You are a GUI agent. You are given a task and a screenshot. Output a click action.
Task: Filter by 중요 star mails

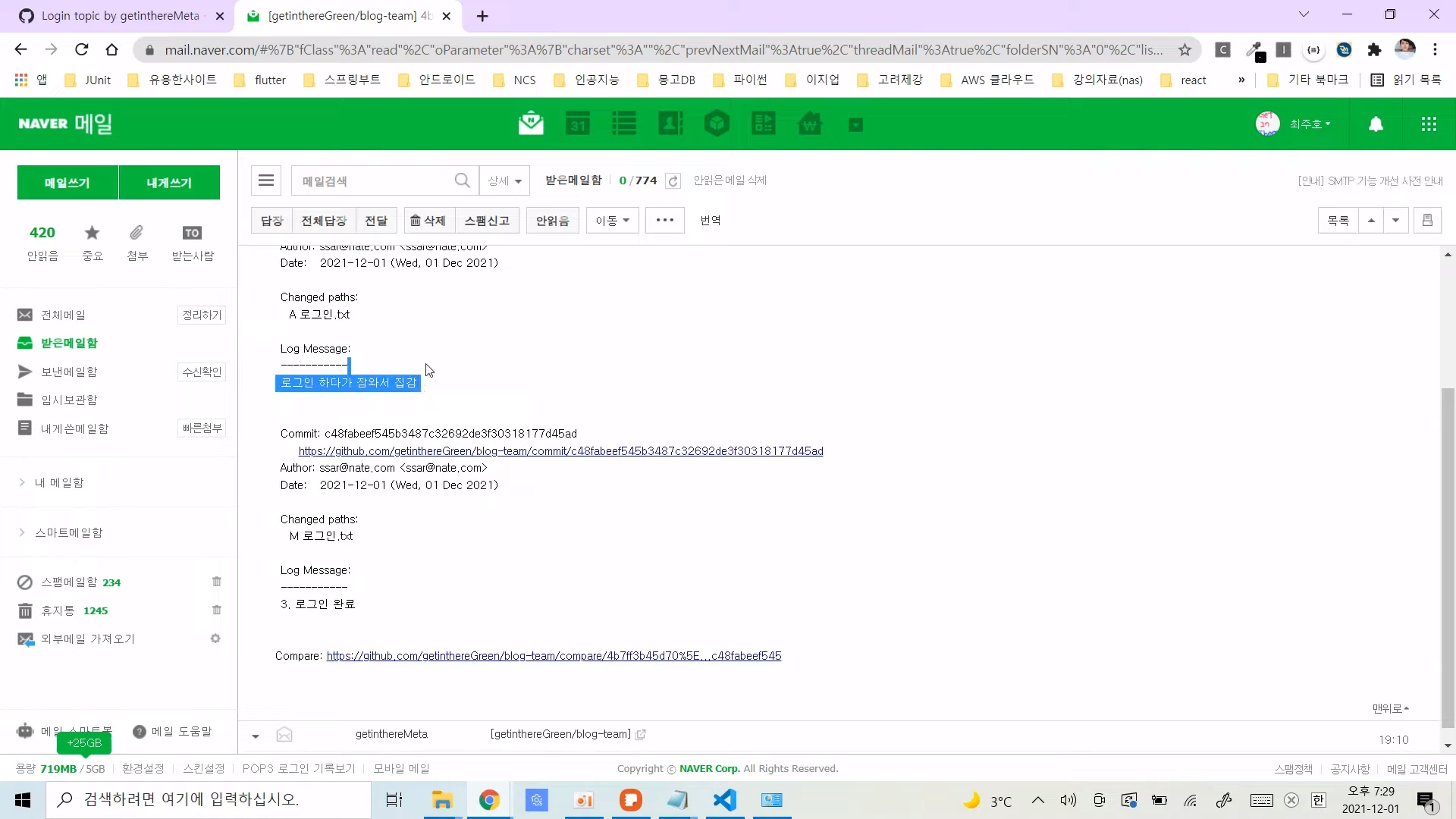pyautogui.click(x=92, y=242)
